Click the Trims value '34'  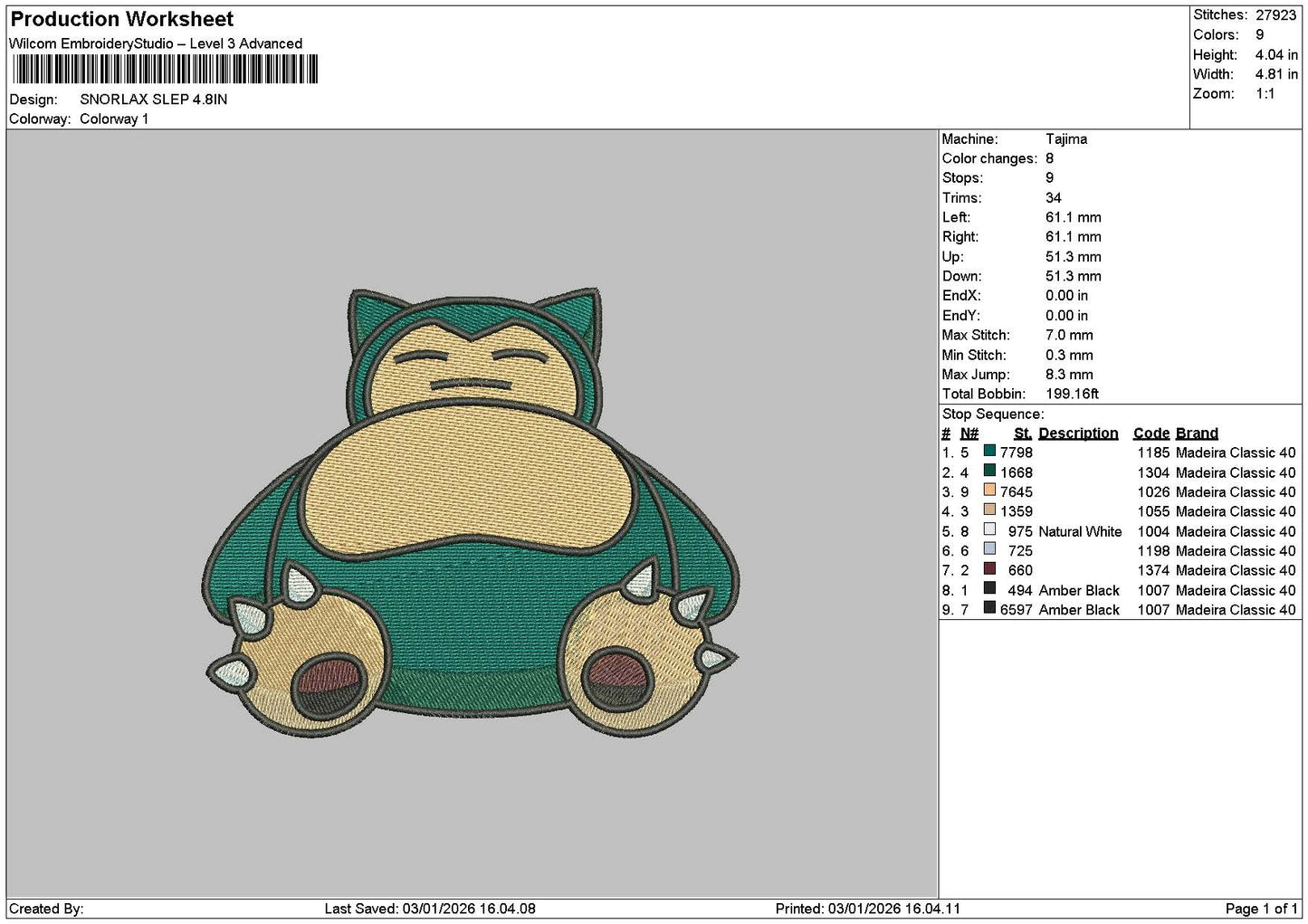1054,197
